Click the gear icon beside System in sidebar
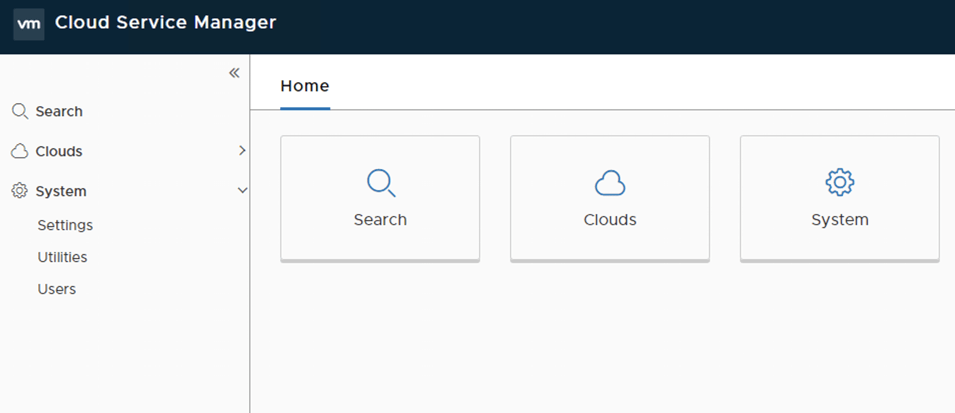Screen dimensions: 955x413 19,191
